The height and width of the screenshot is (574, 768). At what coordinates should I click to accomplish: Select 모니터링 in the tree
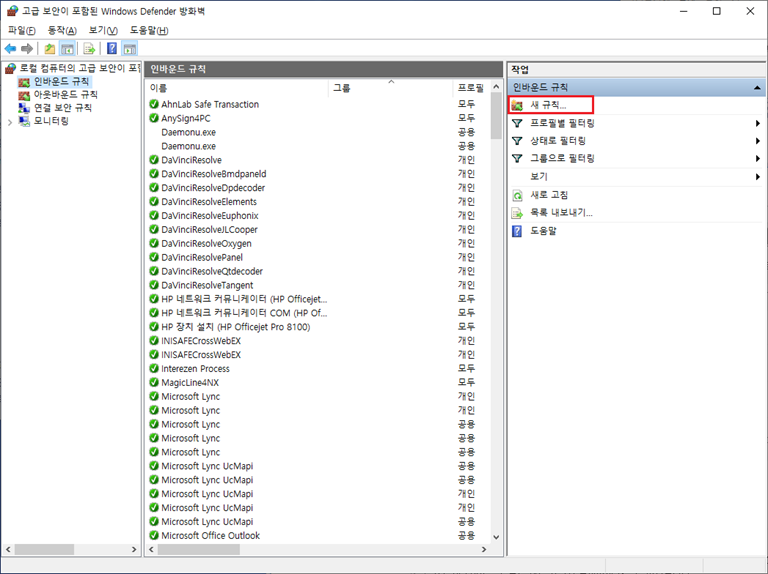pos(51,121)
